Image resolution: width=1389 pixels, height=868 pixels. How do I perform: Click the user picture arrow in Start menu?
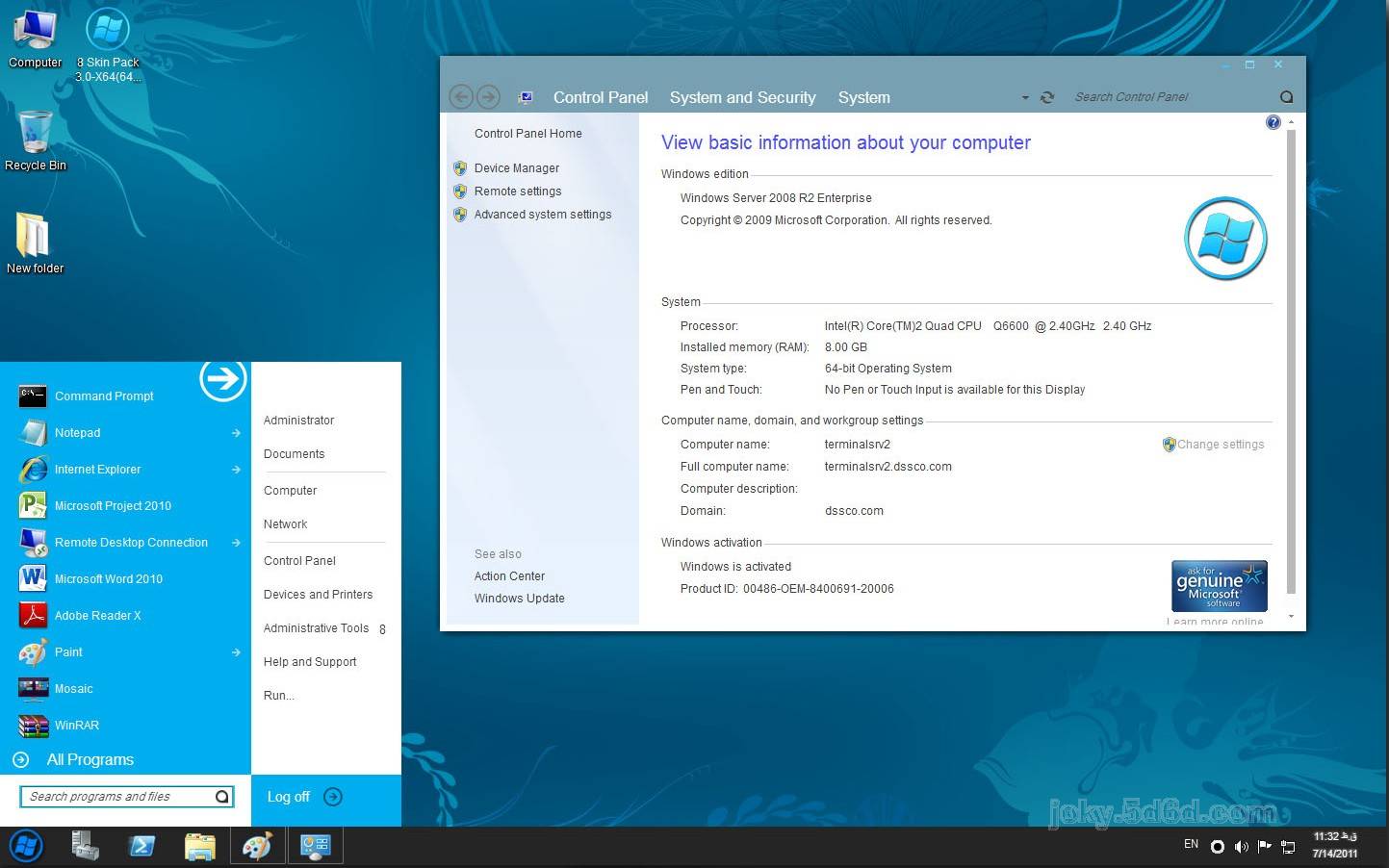[223, 379]
